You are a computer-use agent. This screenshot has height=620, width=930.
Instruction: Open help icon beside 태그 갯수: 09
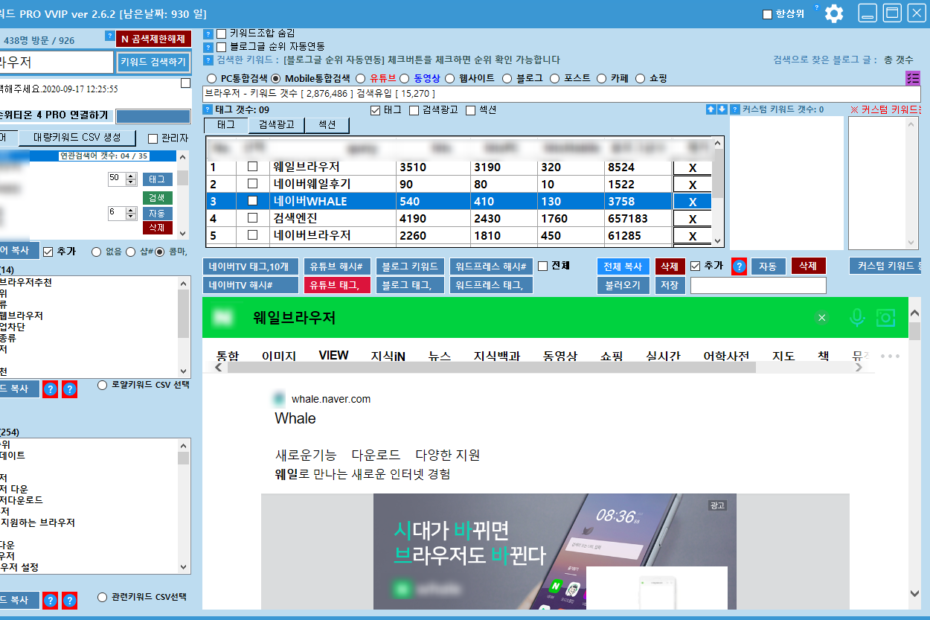point(208,110)
